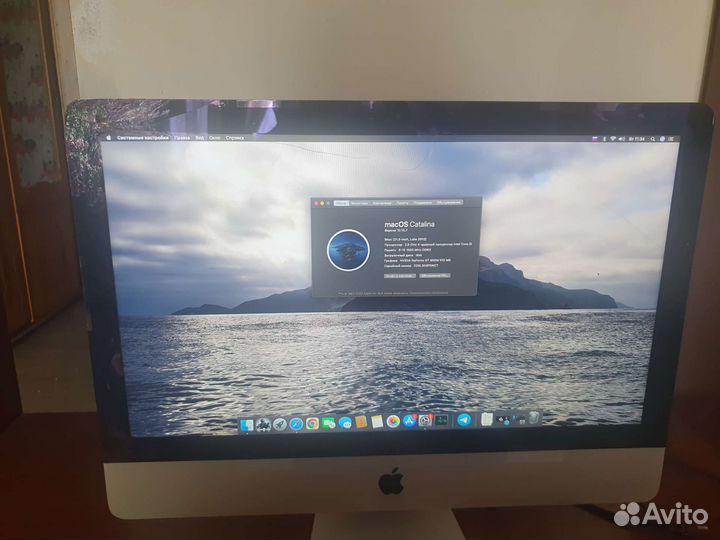Open the Downloads stack in dock
The width and height of the screenshot is (720, 540).
pos(503,419)
